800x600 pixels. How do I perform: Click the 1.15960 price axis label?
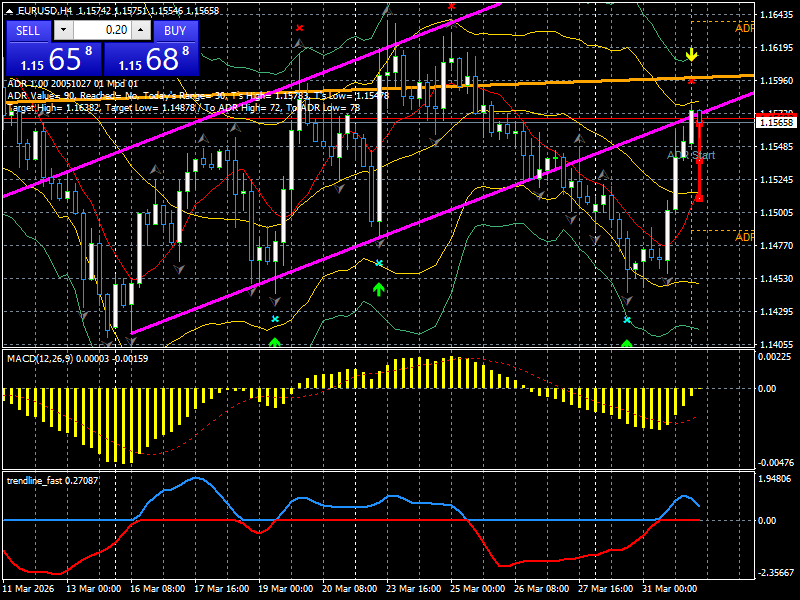[x=777, y=81]
